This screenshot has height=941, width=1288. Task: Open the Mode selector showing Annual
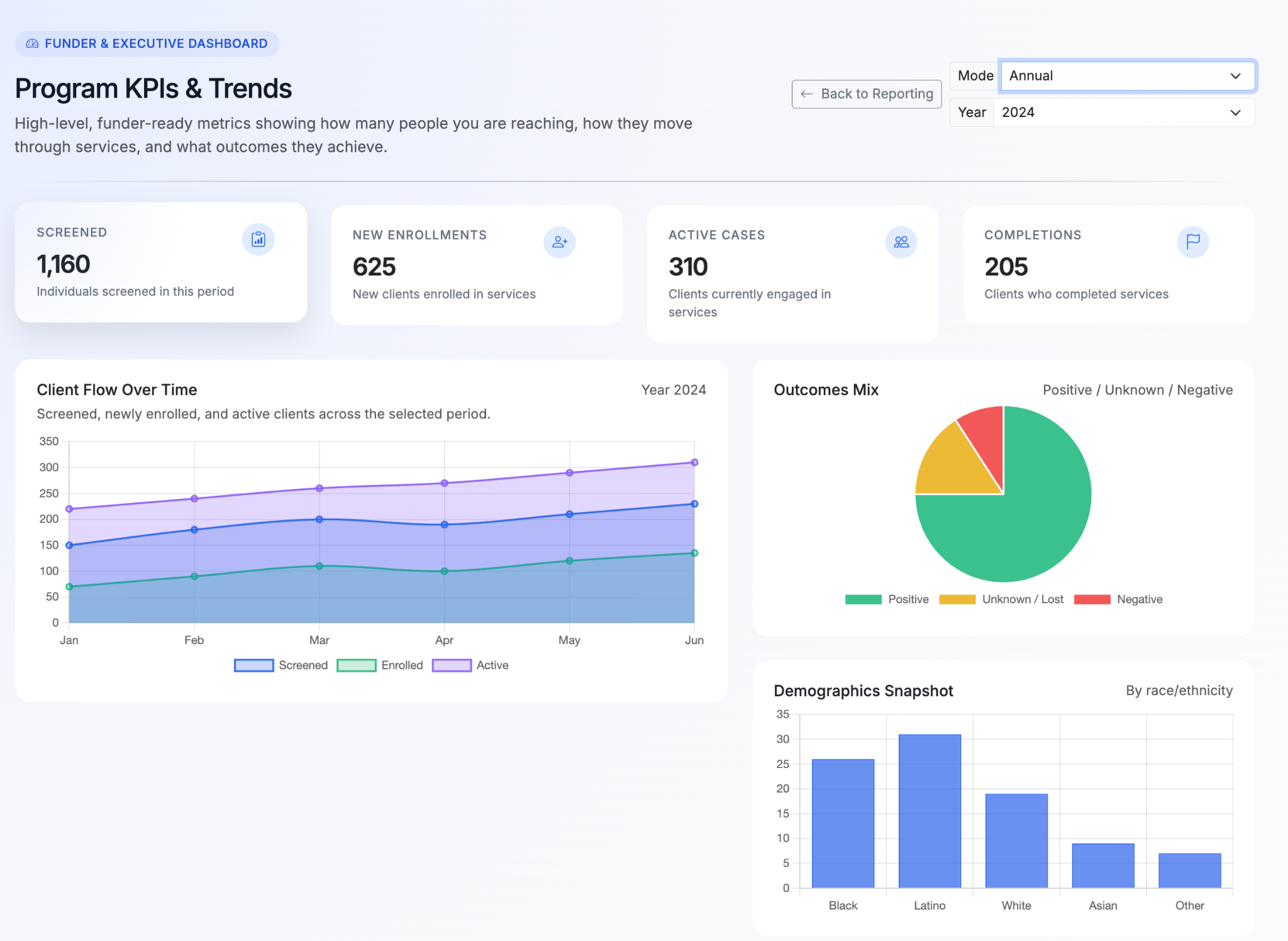coord(1126,75)
